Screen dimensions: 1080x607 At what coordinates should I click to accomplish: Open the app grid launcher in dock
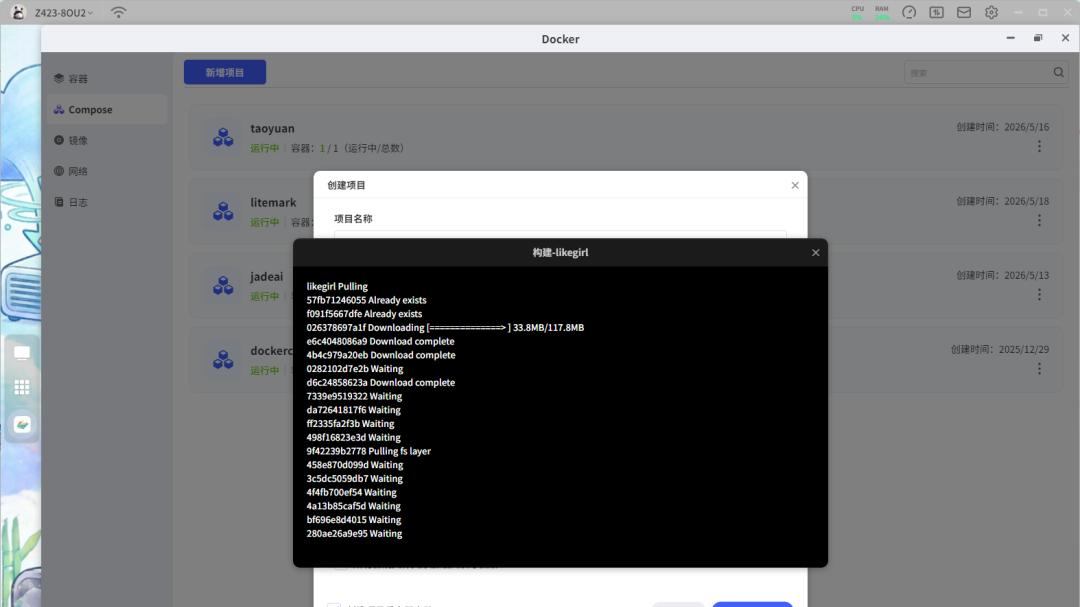click(22, 387)
